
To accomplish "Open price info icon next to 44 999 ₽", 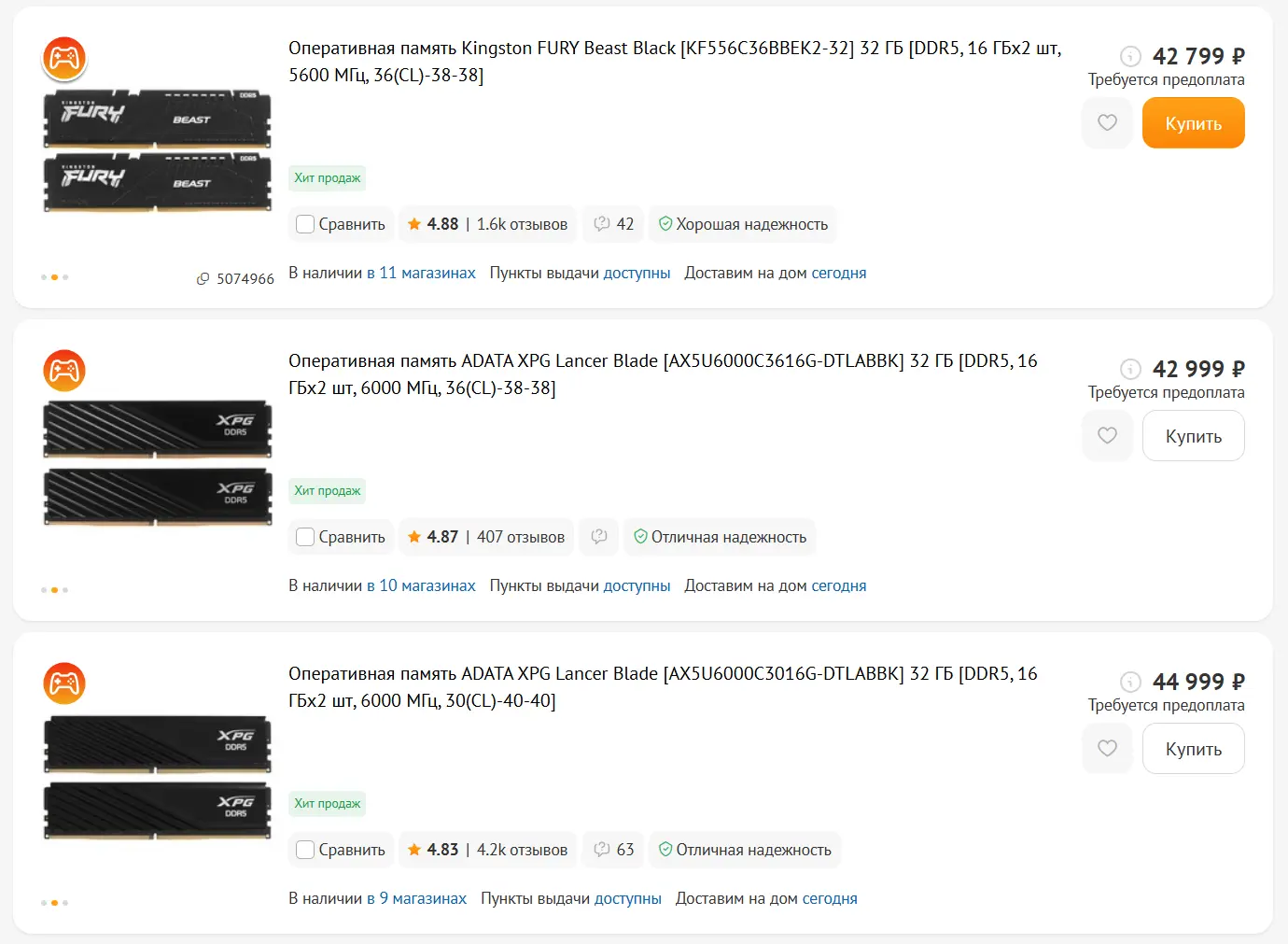I will 1130,683.
